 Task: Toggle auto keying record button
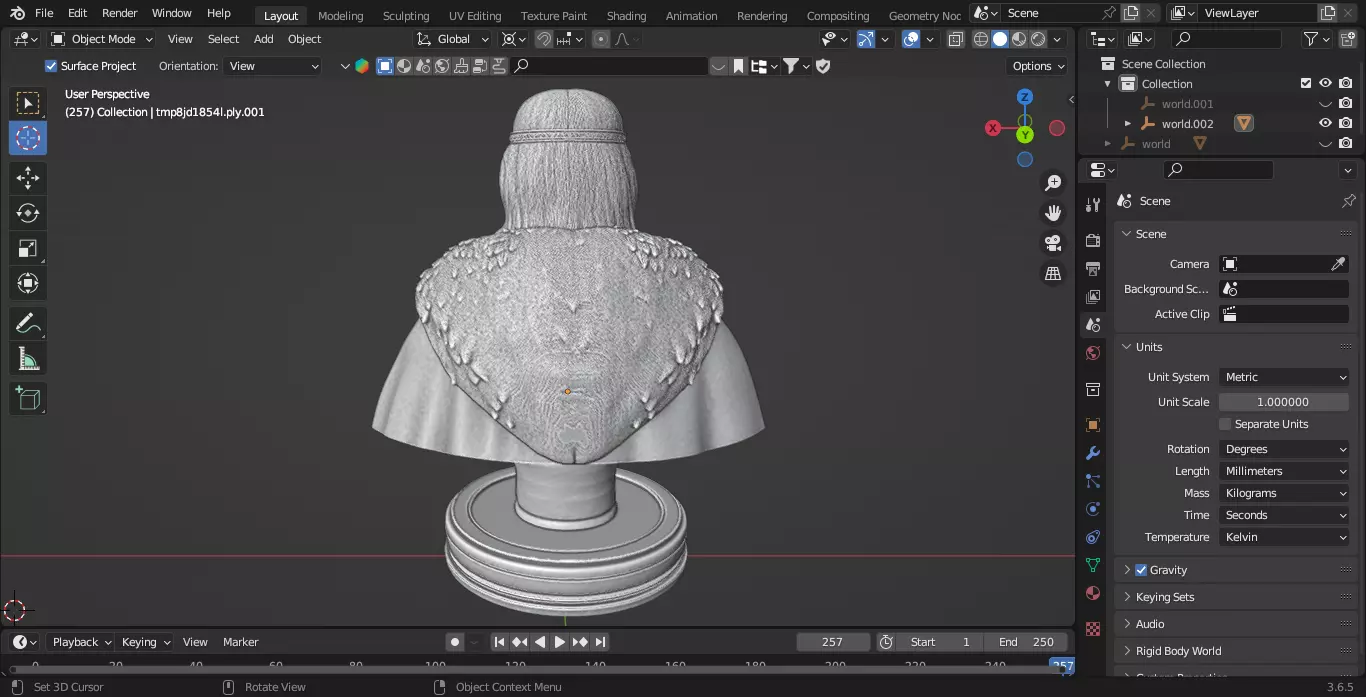click(x=455, y=642)
